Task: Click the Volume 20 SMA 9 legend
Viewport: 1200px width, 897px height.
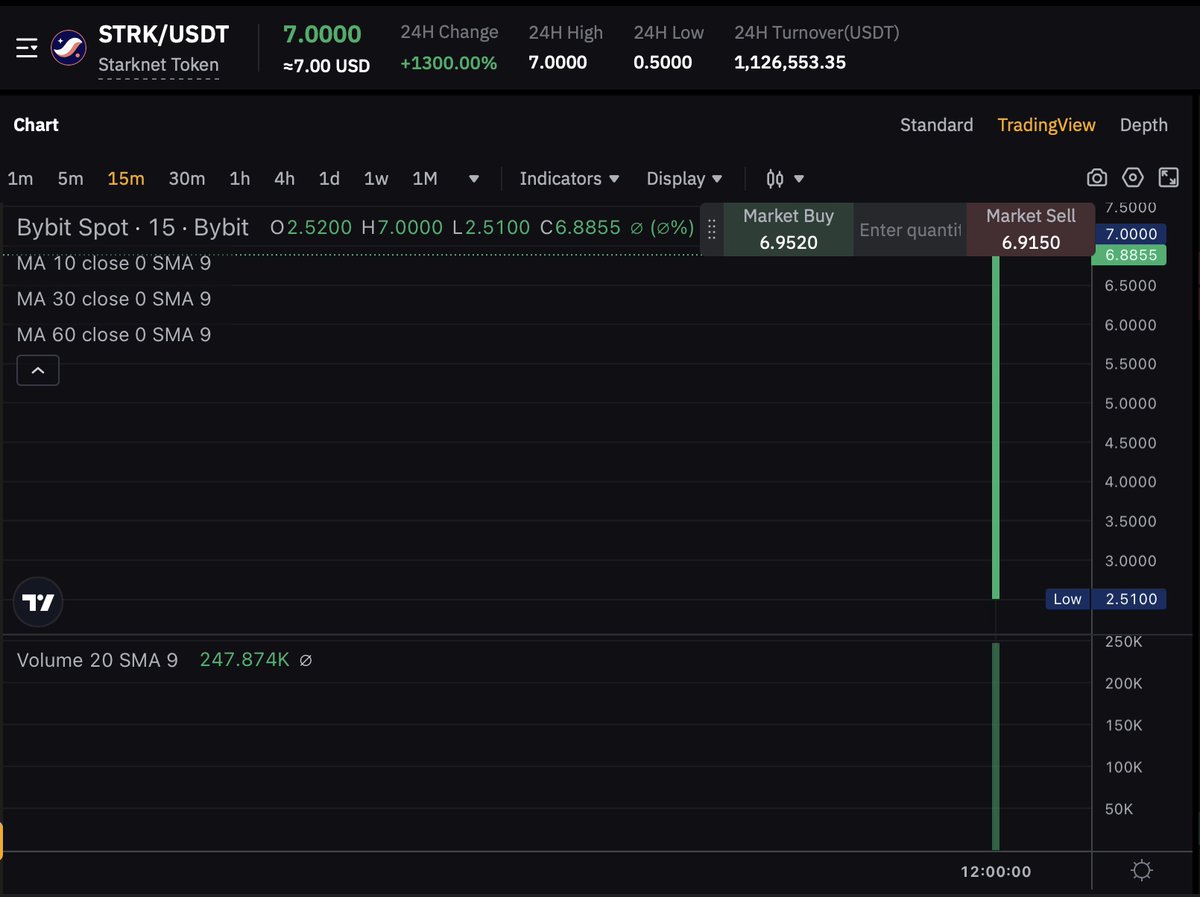Action: 97,660
